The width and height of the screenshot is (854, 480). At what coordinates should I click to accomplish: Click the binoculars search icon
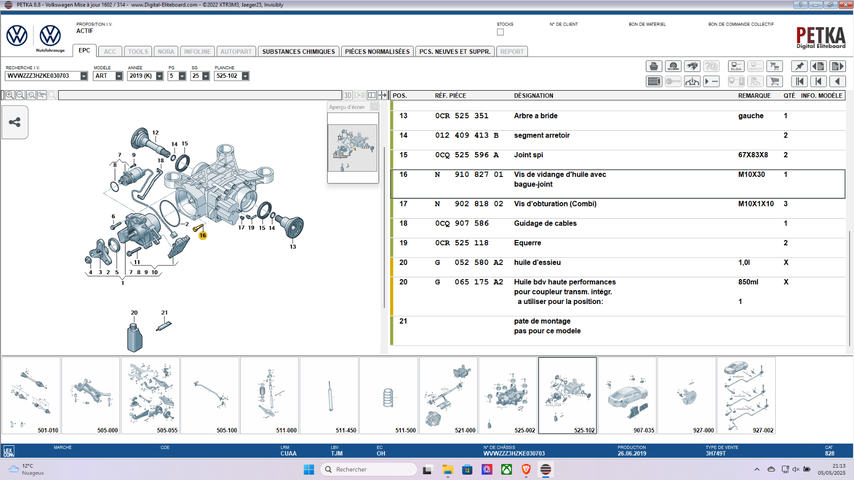pyautogui.click(x=692, y=66)
